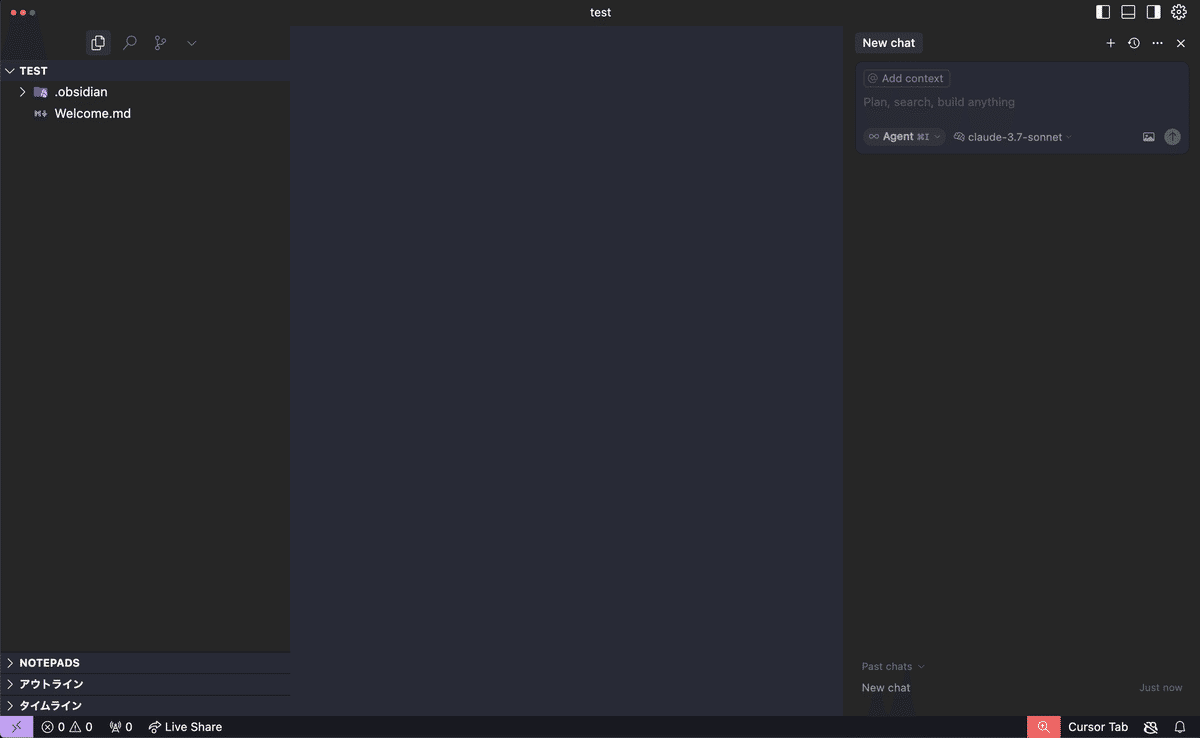Open the claude-3.7-sonnet model dropdown
Screen dimensions: 1200x738
1013,137
